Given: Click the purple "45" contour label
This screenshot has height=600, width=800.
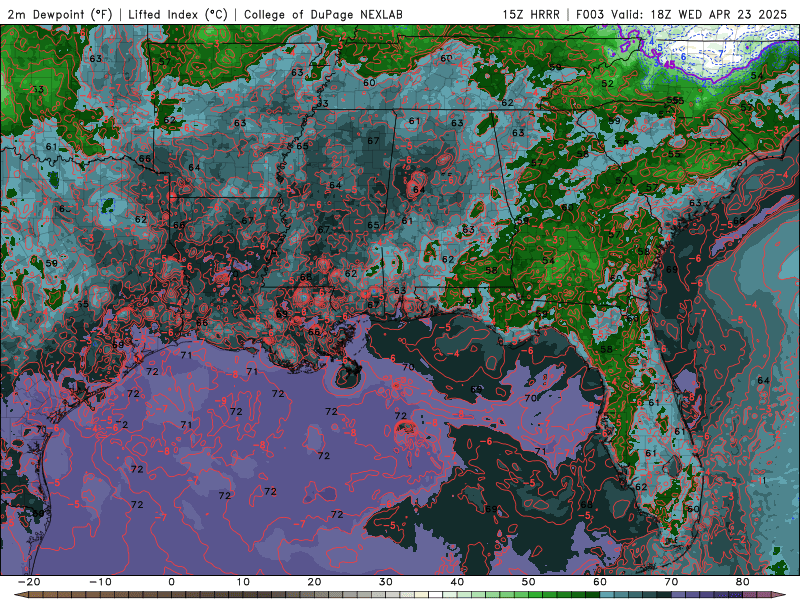Looking at the screenshot, I should click(x=669, y=64).
